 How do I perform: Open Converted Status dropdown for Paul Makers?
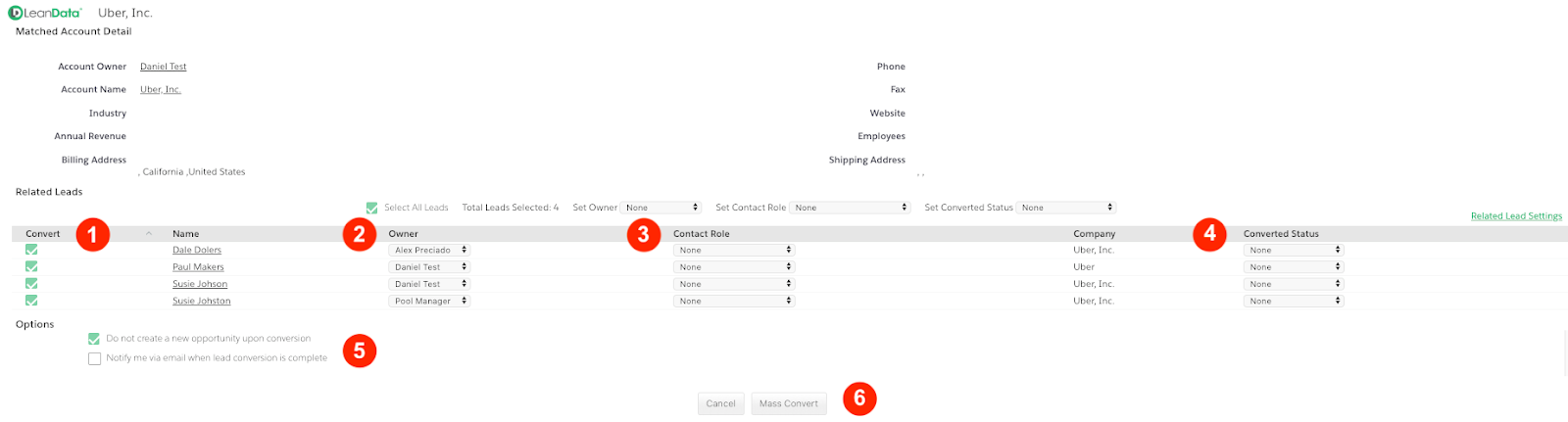pos(1294,266)
